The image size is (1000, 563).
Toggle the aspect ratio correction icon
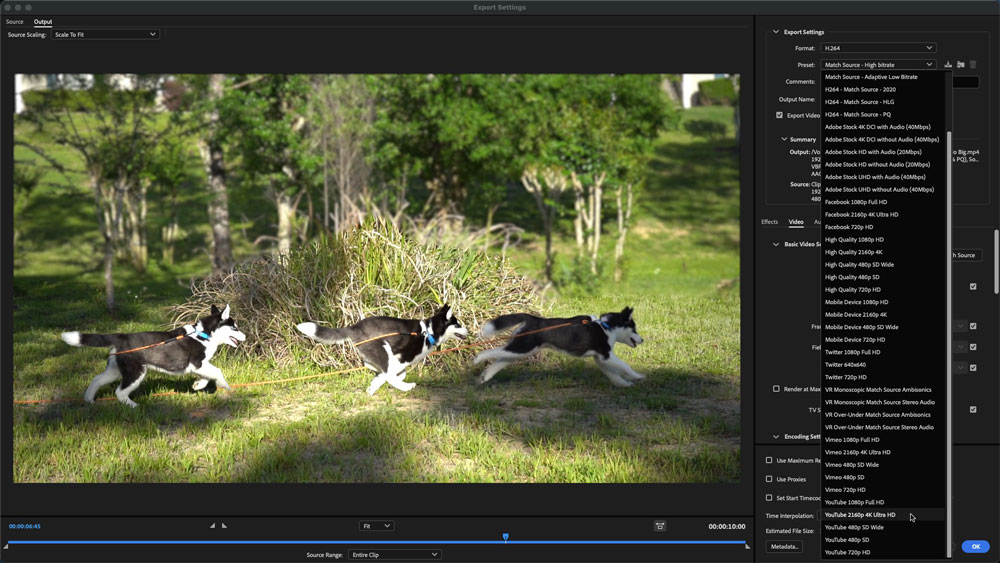[x=660, y=525]
